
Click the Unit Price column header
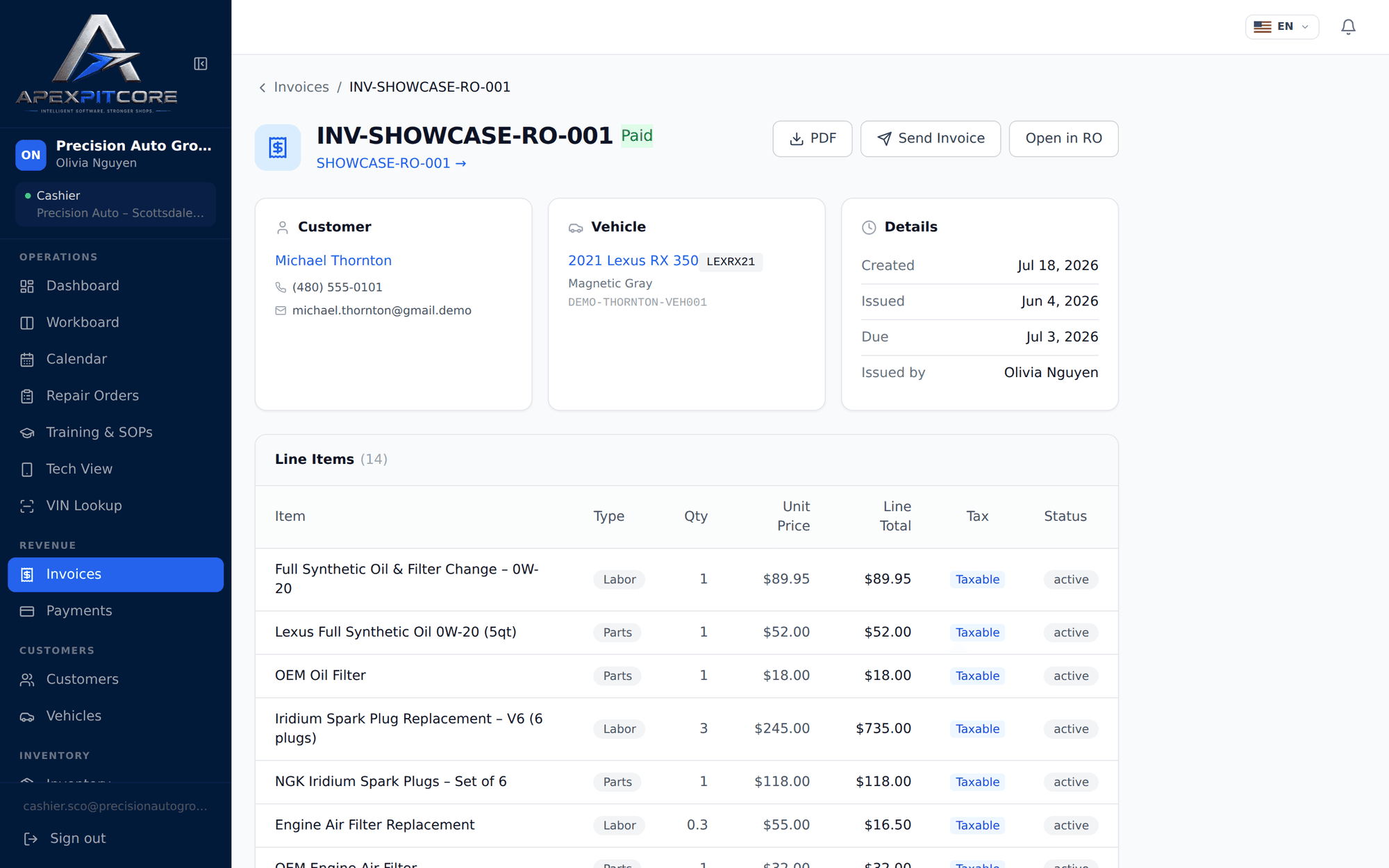point(793,516)
